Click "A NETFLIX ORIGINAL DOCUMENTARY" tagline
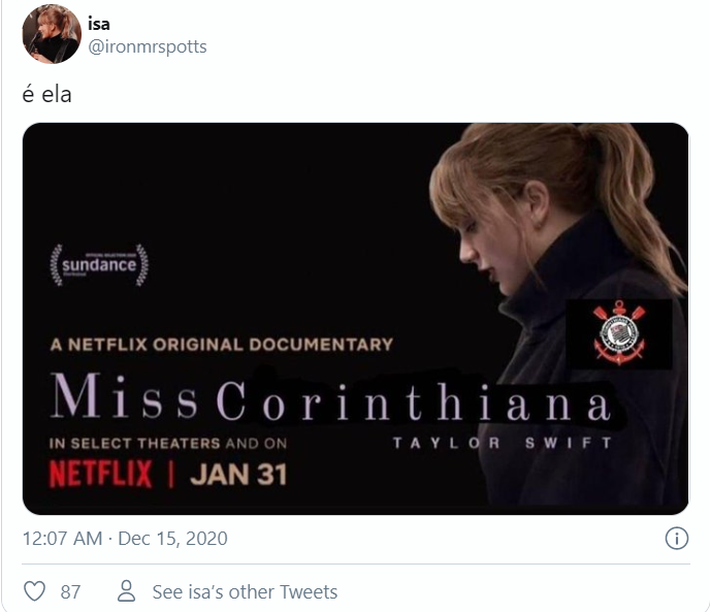The width and height of the screenshot is (710, 612). click(x=221, y=344)
